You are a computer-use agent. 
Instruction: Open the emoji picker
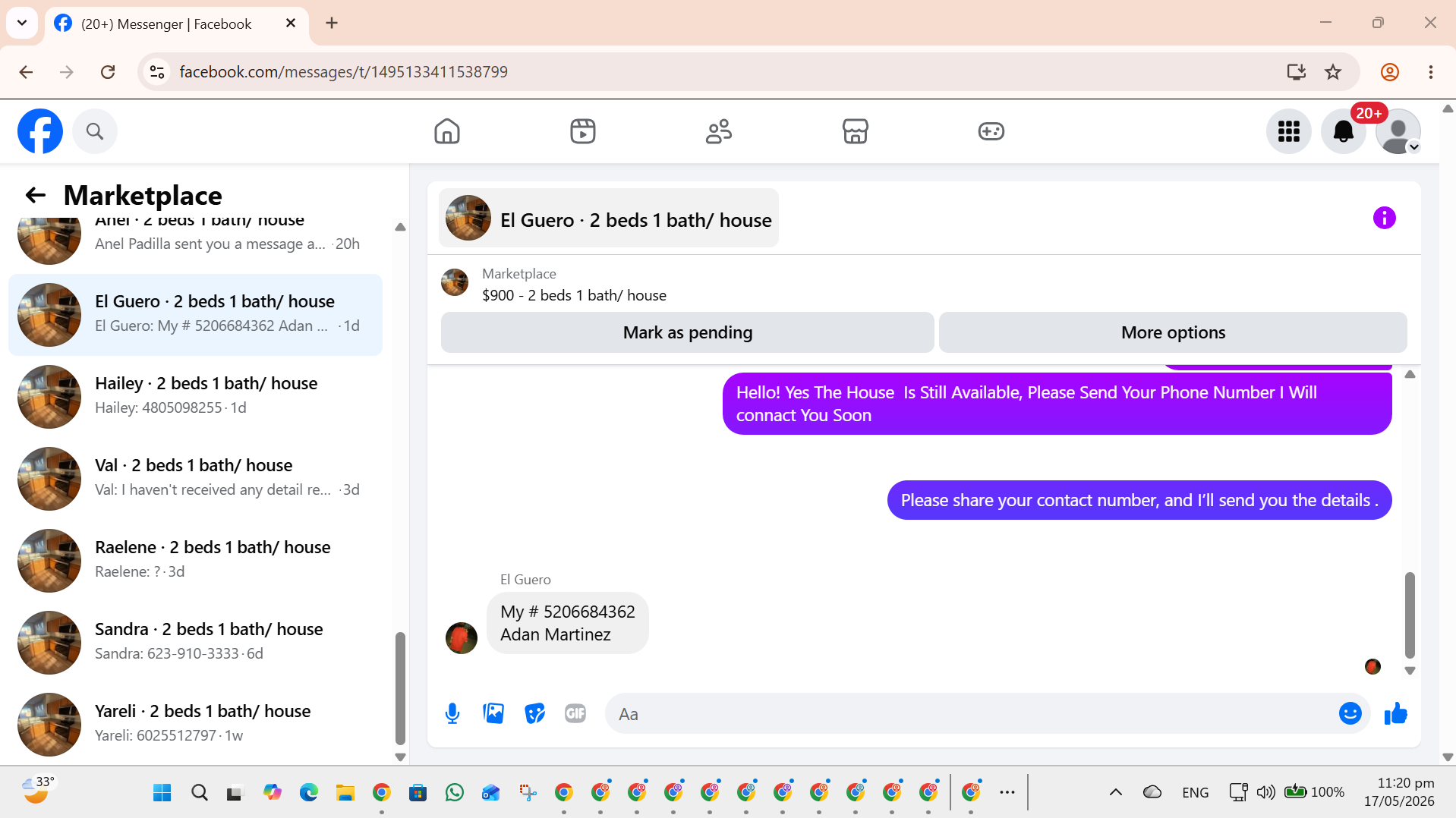[x=1350, y=713]
